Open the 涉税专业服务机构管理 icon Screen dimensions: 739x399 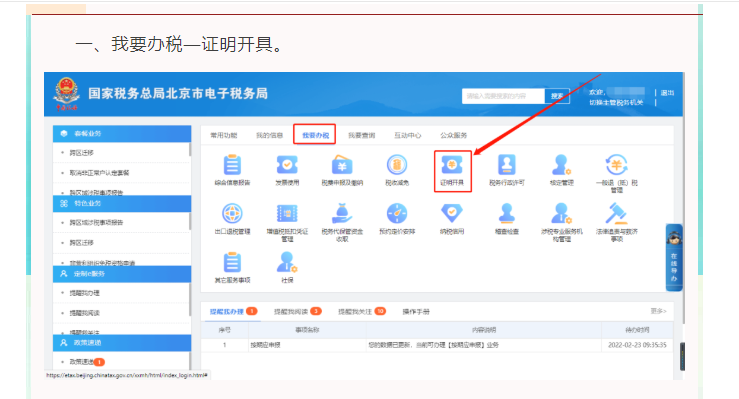(x=561, y=214)
